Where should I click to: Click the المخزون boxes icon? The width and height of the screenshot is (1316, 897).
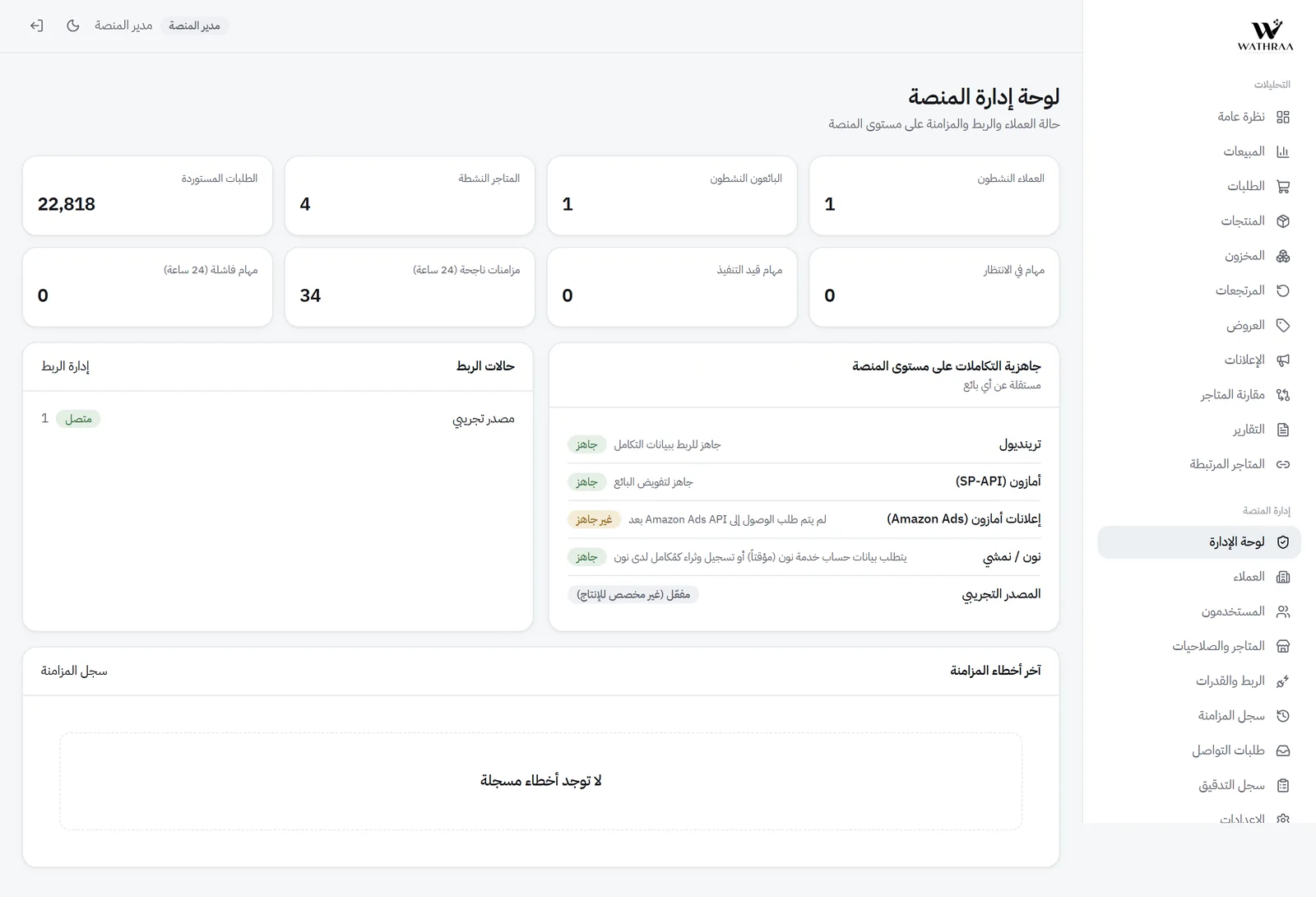coord(1283,256)
